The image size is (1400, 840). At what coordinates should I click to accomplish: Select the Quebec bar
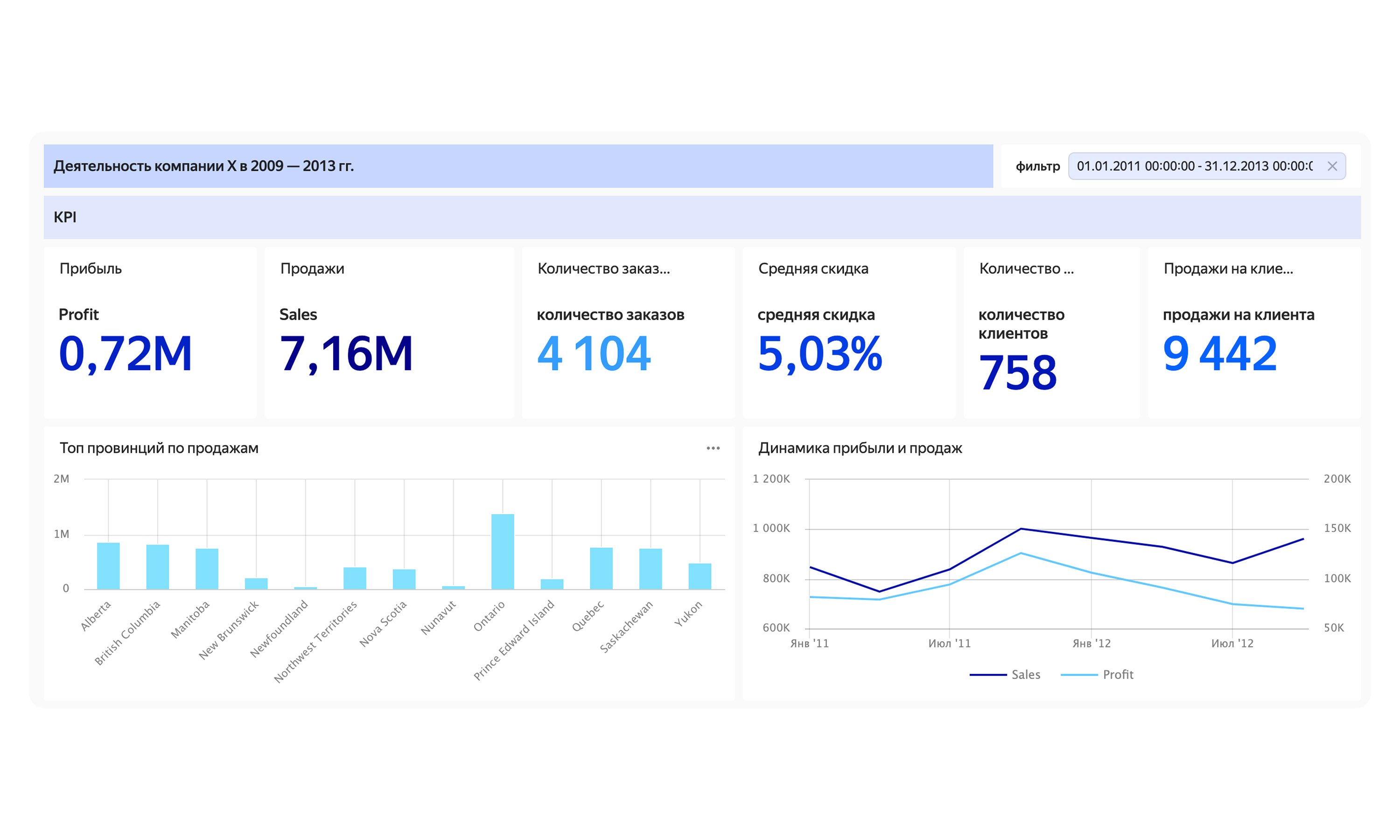pyautogui.click(x=601, y=568)
